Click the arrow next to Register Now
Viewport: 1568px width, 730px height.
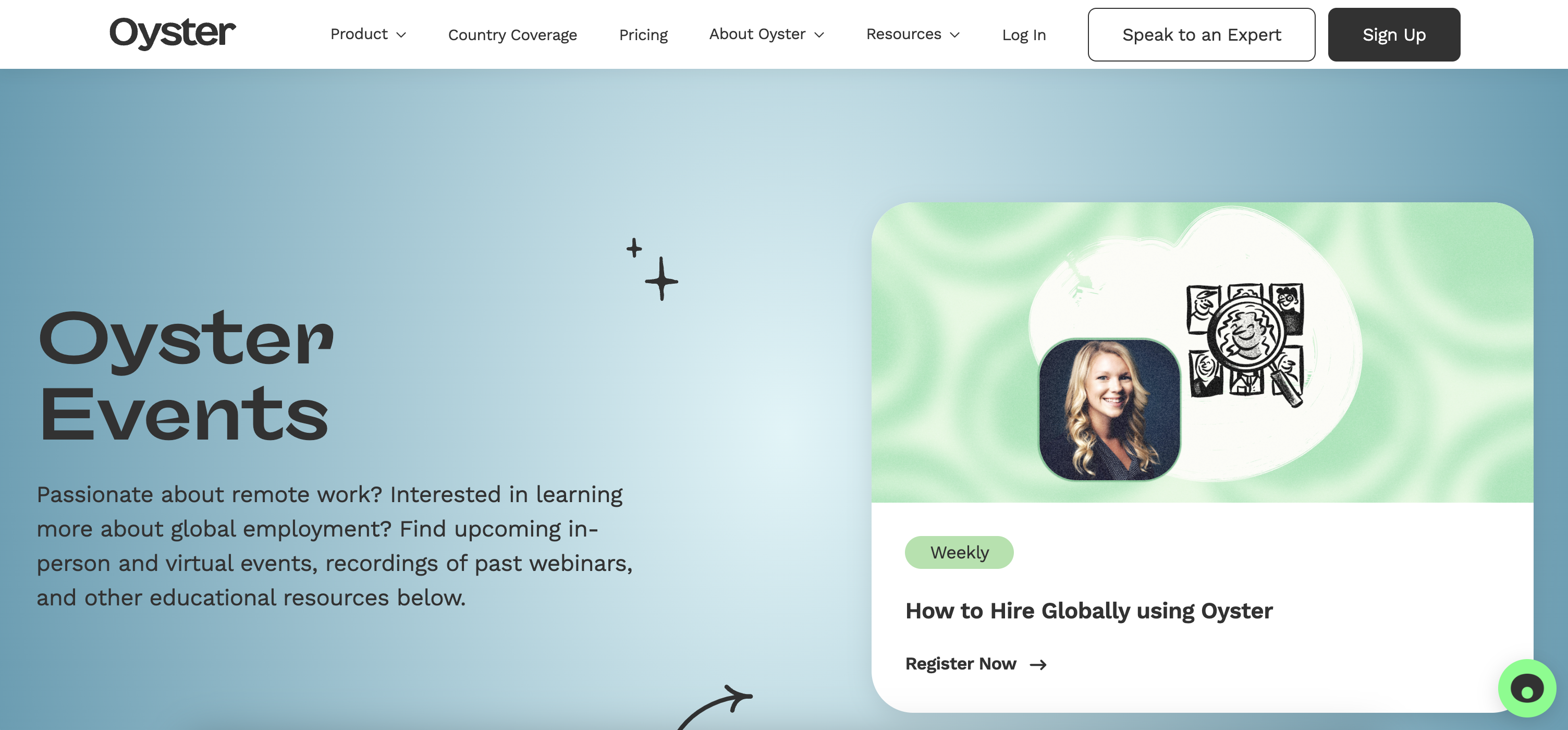(1038, 664)
